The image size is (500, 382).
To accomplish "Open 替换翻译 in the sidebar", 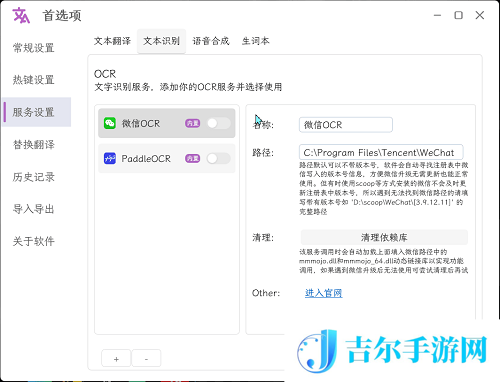I will (x=33, y=144).
